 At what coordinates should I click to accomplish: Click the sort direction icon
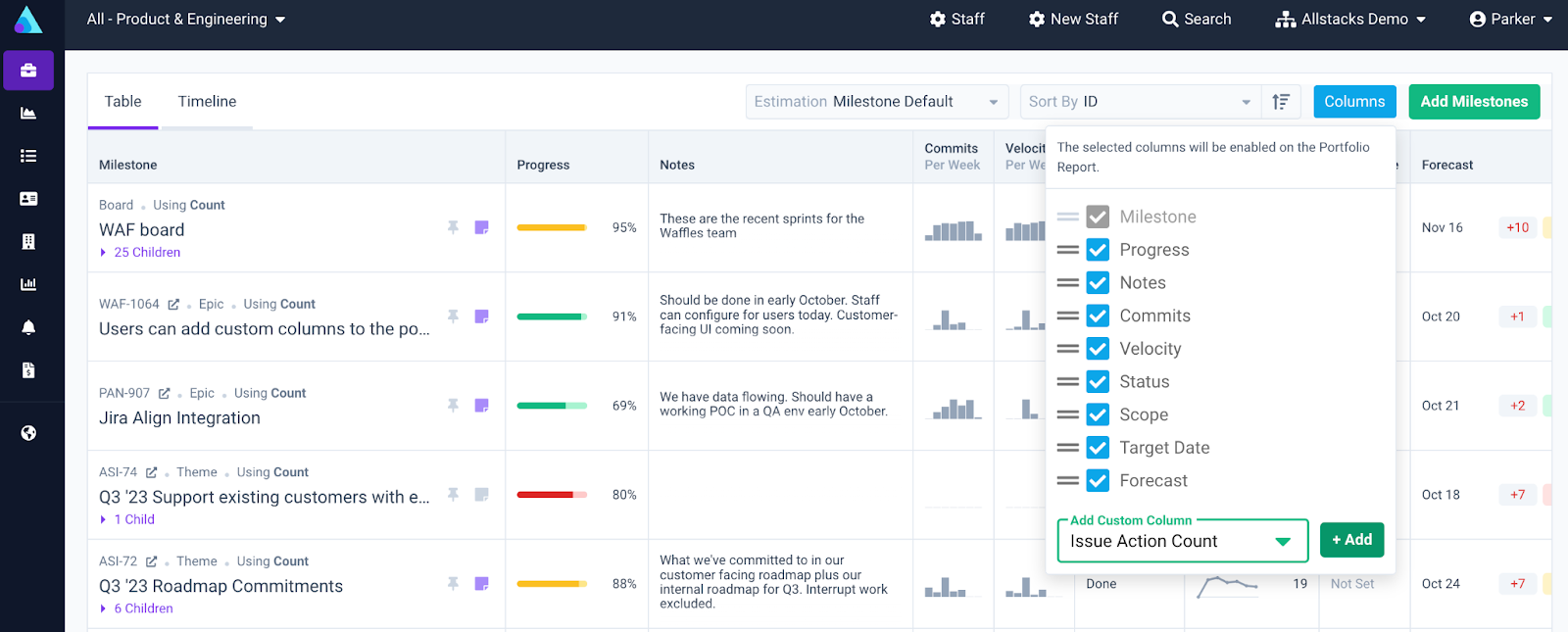[1280, 102]
